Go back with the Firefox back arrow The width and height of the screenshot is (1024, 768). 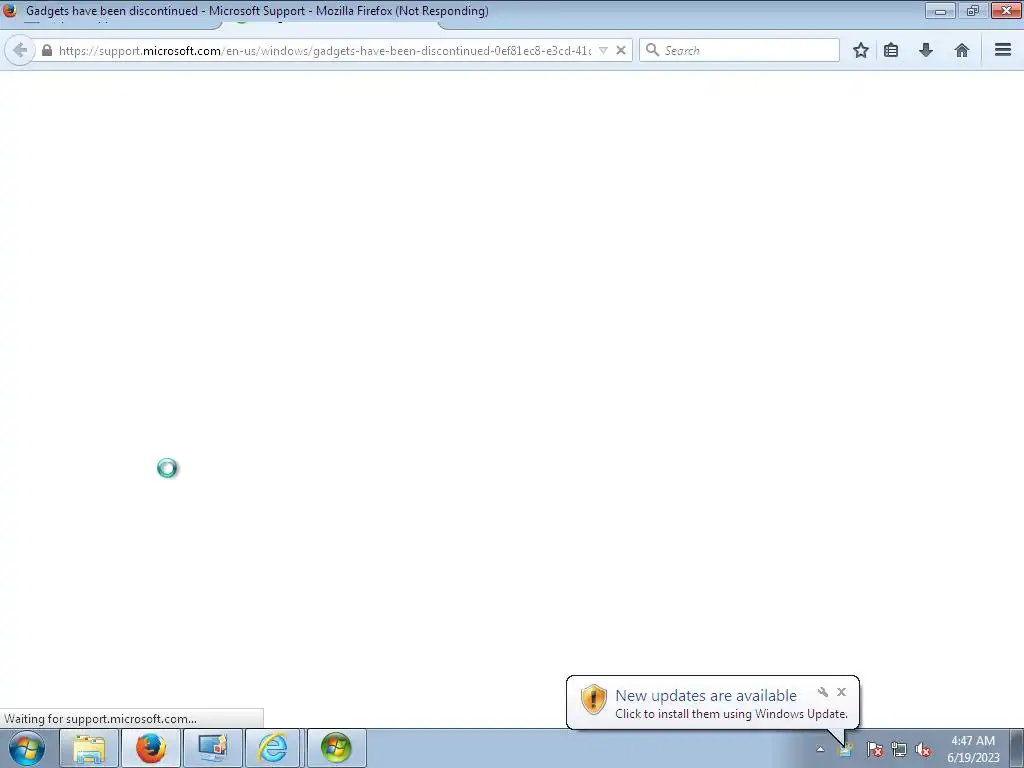(20, 50)
